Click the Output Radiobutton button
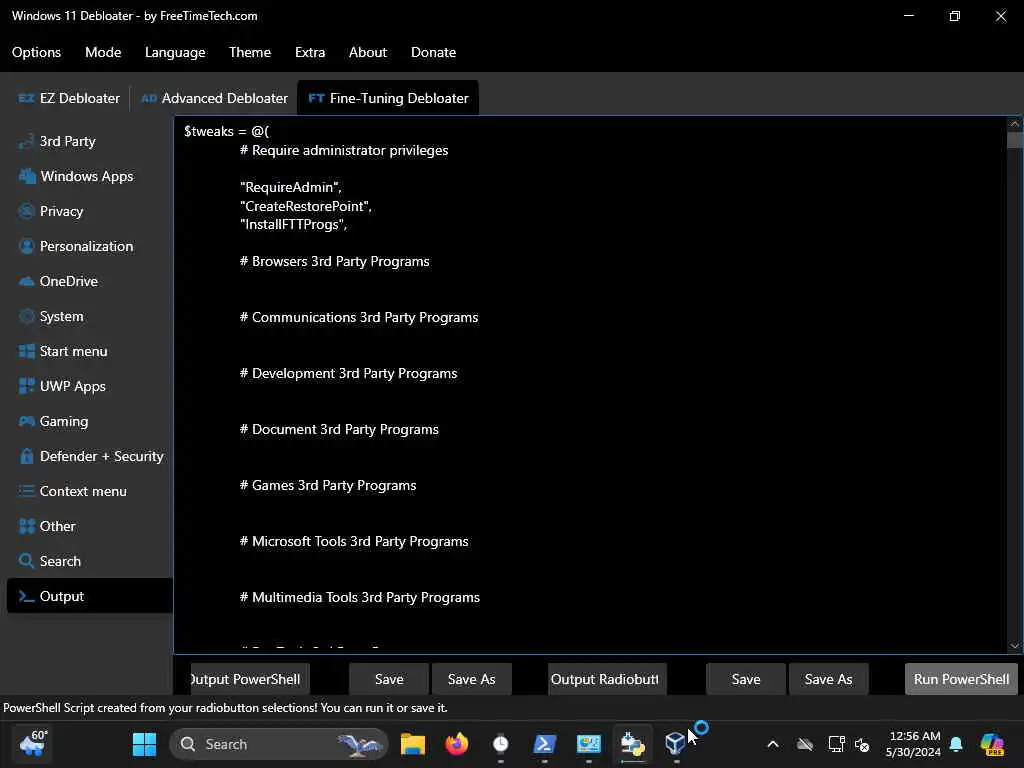 pyautogui.click(x=607, y=679)
